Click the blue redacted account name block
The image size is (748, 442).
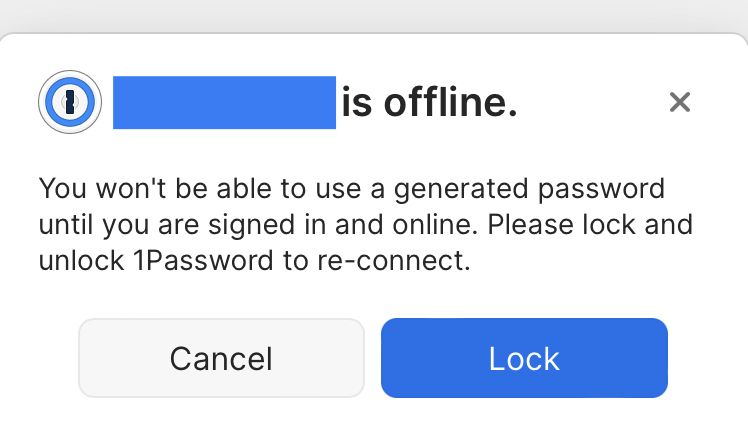224,102
